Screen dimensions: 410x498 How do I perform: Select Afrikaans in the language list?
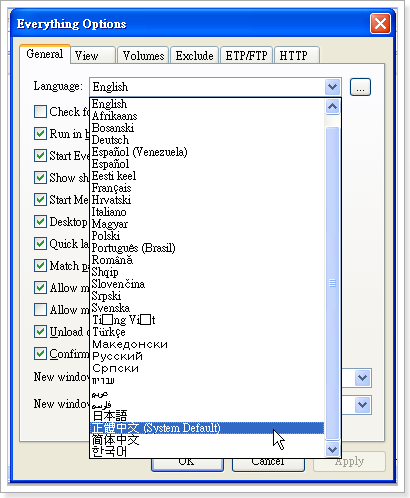(x=207, y=116)
